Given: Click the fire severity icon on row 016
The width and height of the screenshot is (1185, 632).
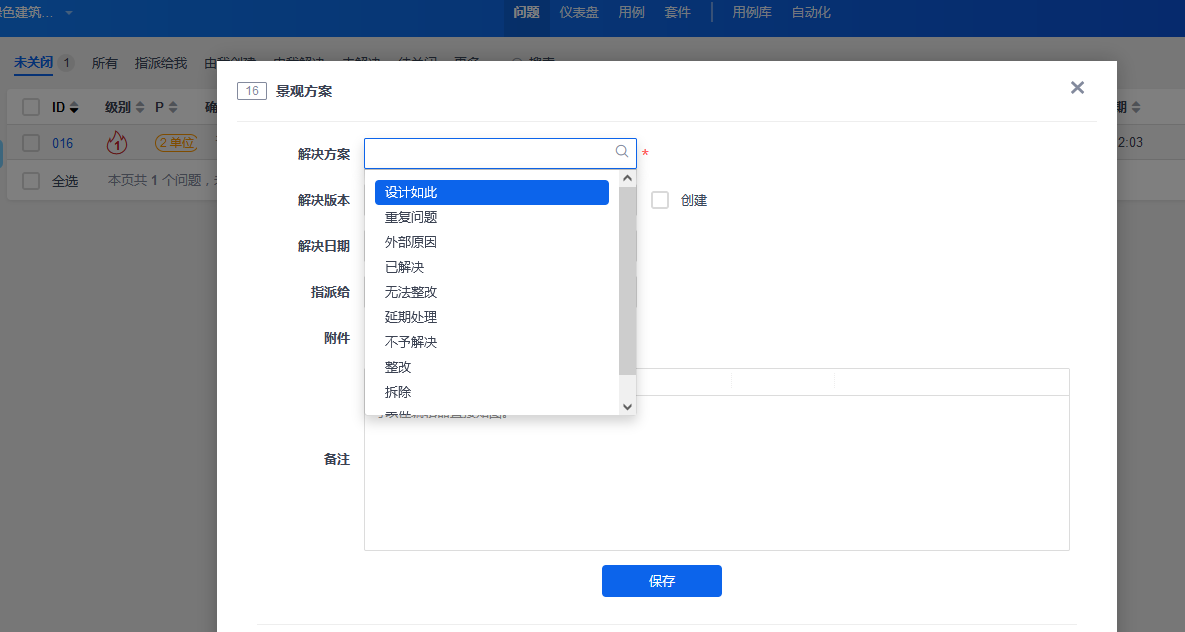Looking at the screenshot, I should coord(117,143).
